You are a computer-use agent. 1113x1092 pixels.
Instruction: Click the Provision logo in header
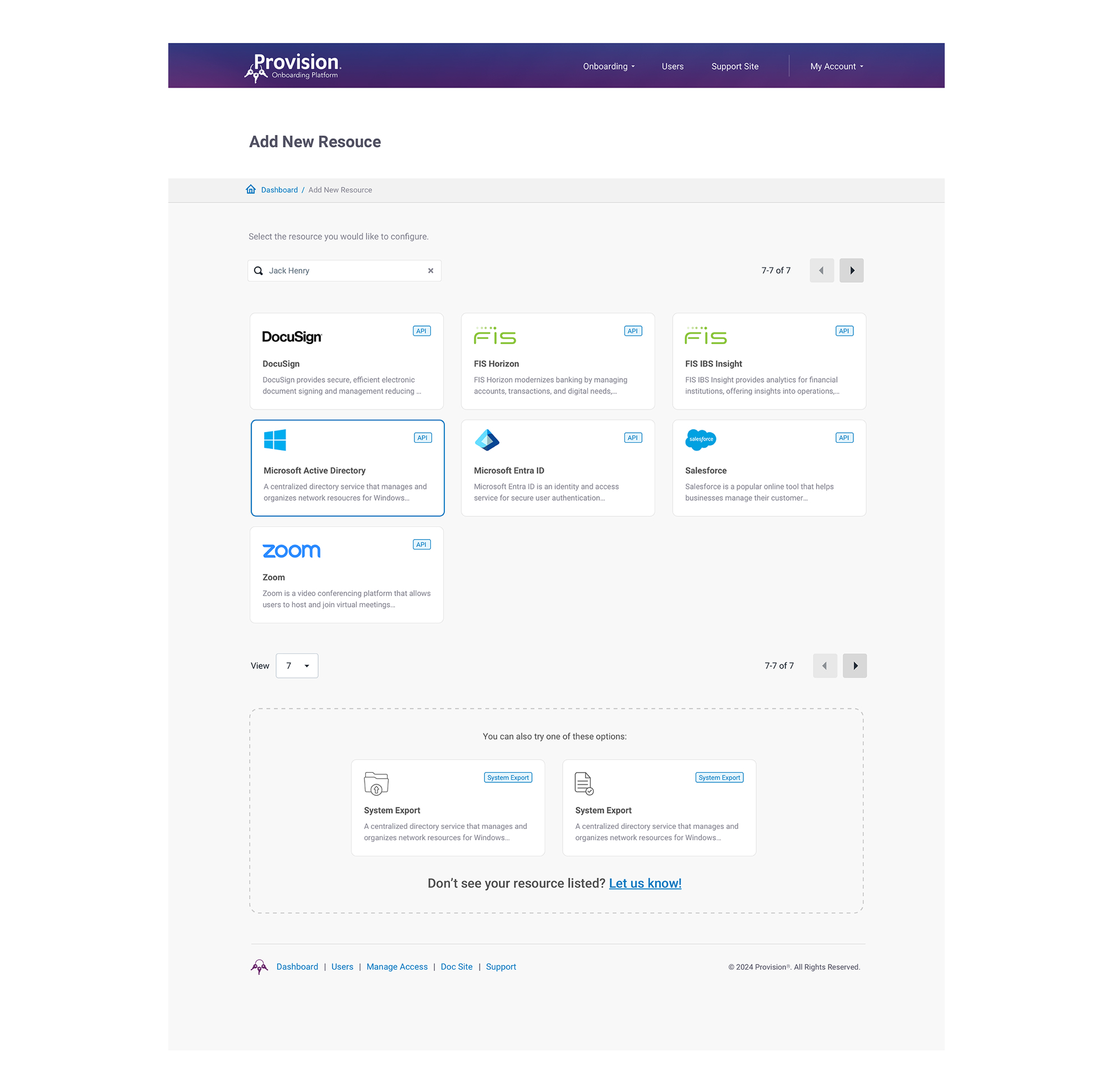click(292, 67)
